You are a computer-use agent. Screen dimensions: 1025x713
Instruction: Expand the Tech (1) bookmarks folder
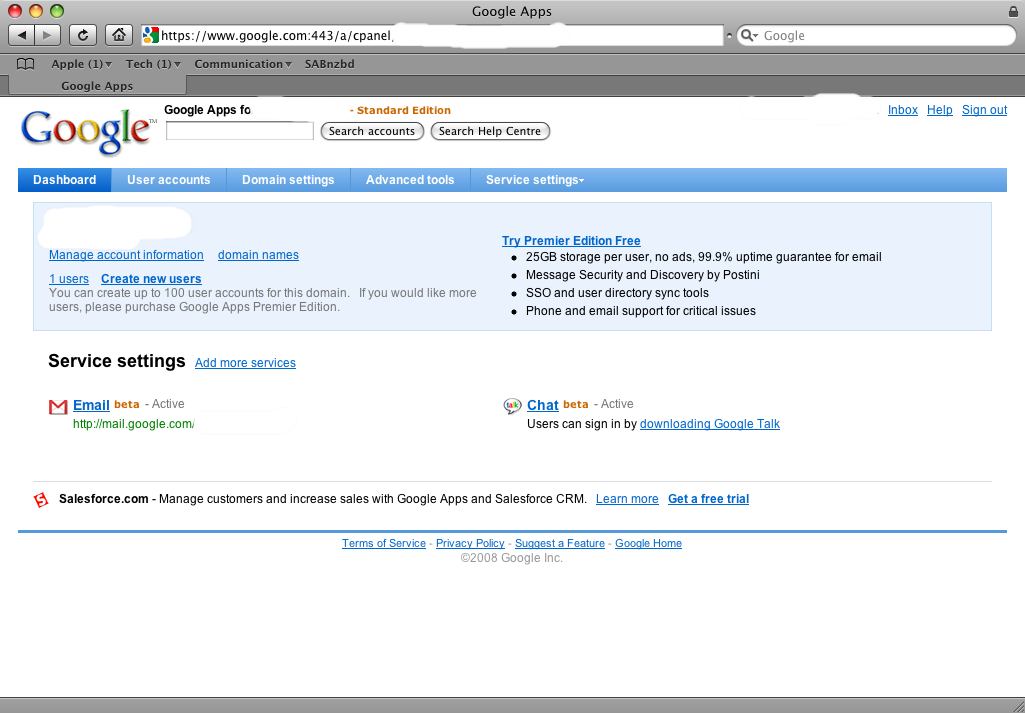[x=153, y=64]
